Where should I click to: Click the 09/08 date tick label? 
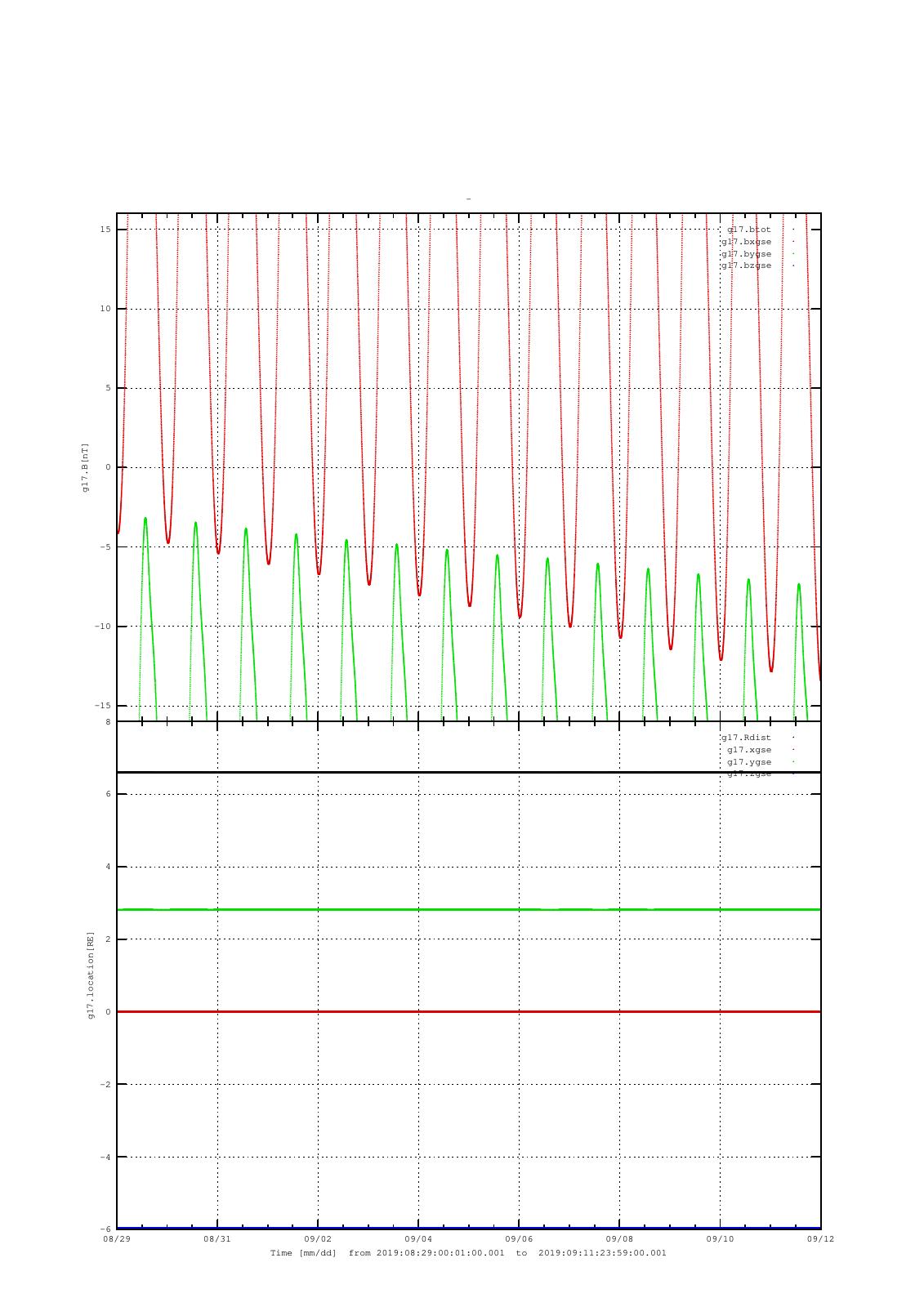(x=619, y=1238)
